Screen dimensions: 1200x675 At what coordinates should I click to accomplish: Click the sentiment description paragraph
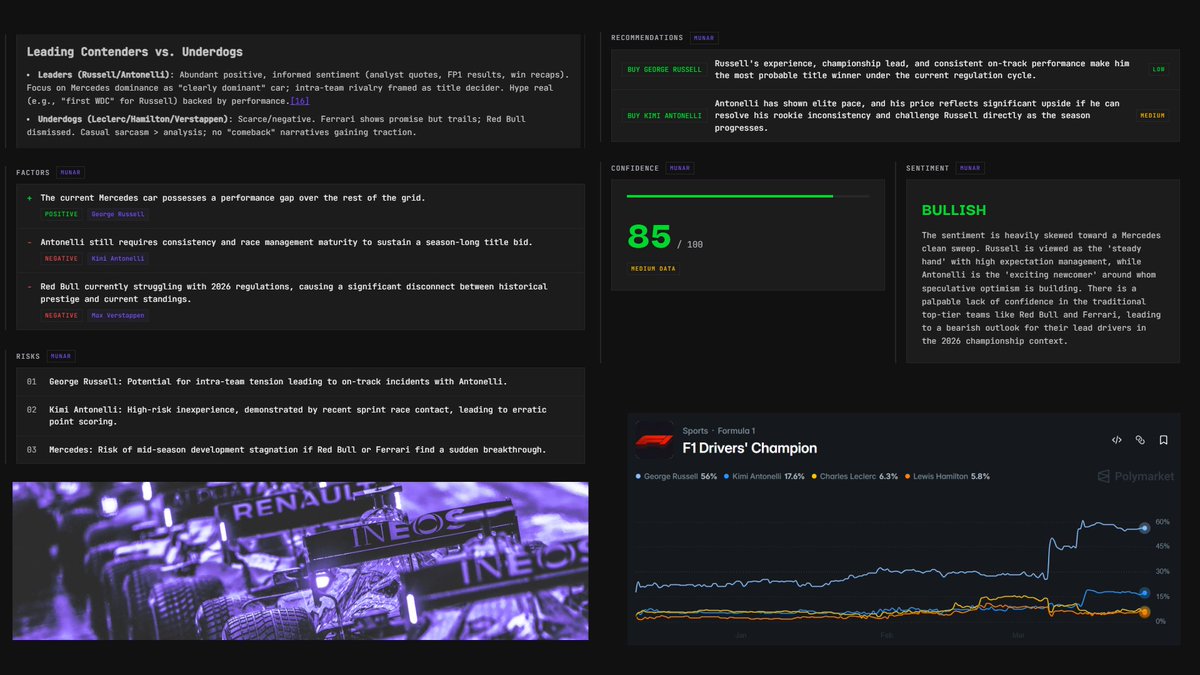[x=1041, y=288]
